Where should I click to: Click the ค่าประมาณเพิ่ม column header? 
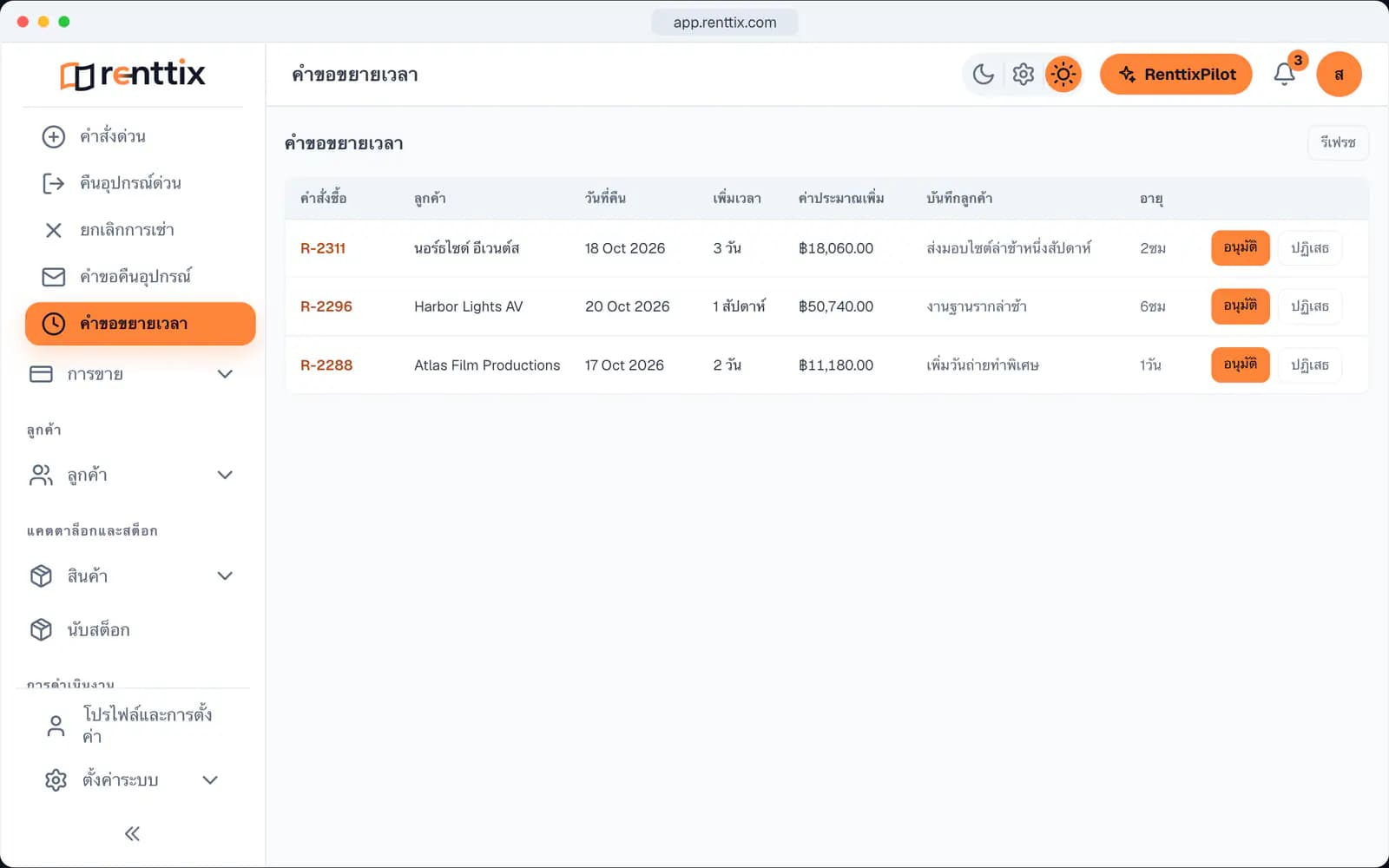pyautogui.click(x=841, y=199)
